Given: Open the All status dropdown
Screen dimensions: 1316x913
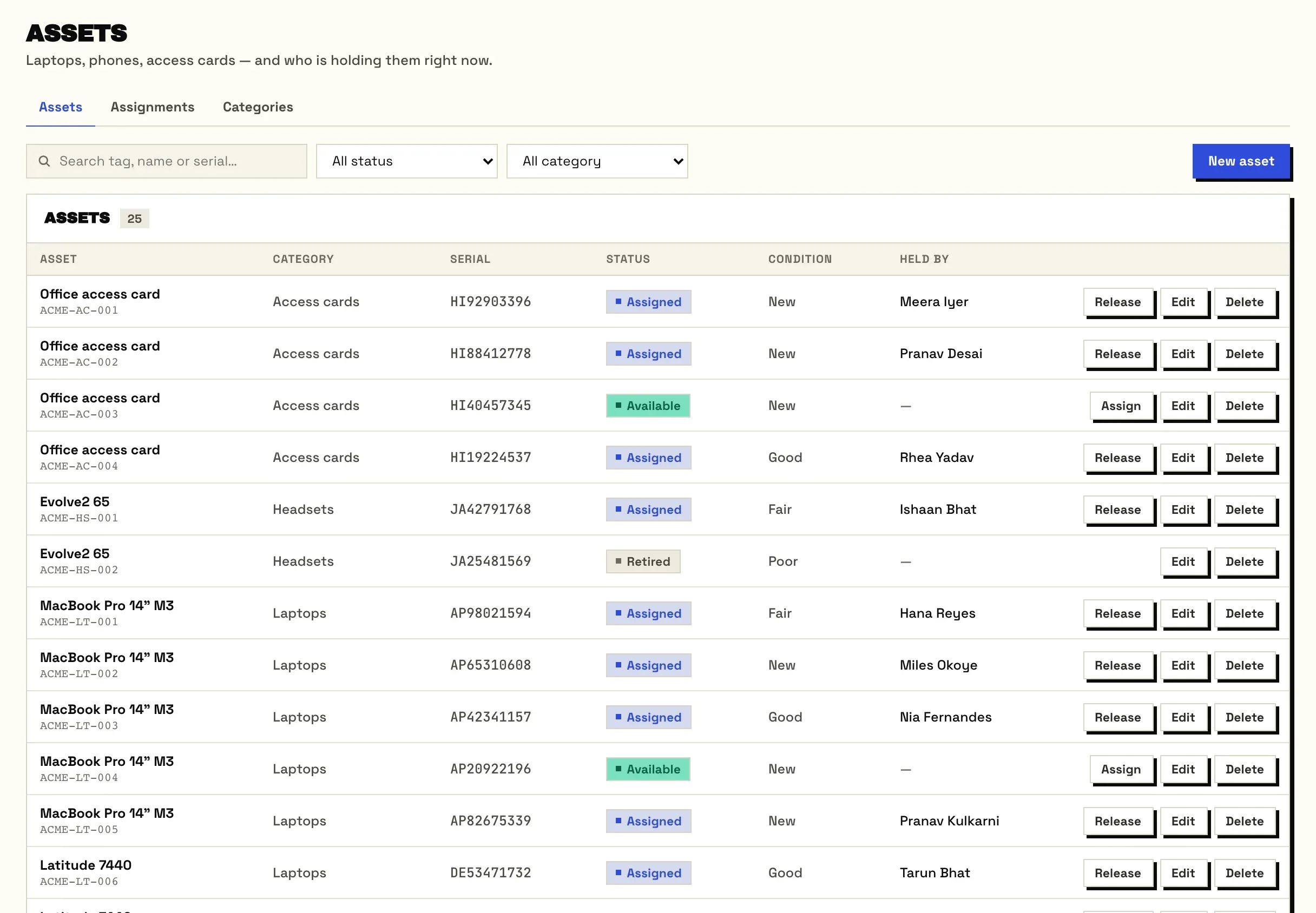Looking at the screenshot, I should click(406, 161).
